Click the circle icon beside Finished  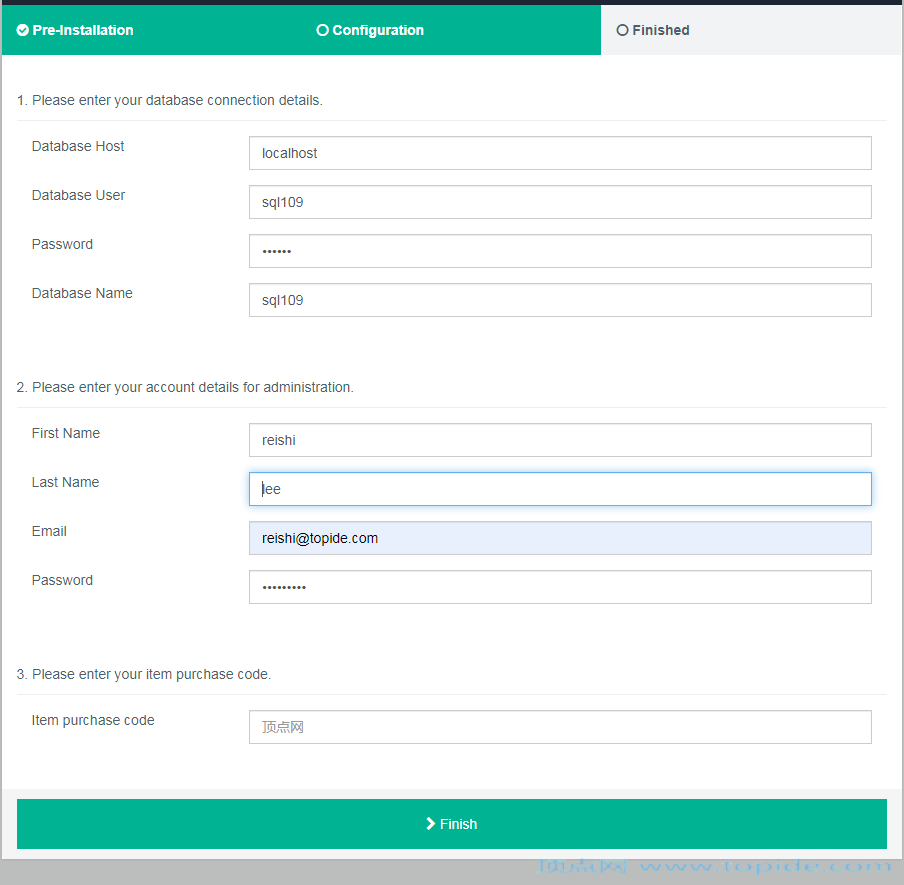pos(622,30)
